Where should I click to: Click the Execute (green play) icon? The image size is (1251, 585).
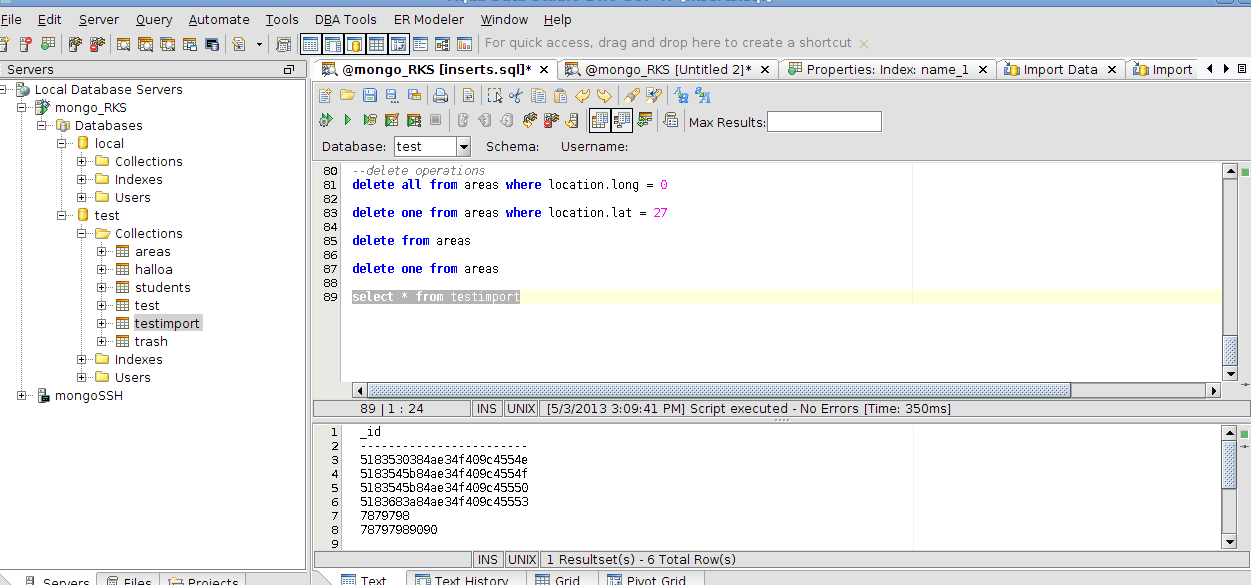point(347,121)
